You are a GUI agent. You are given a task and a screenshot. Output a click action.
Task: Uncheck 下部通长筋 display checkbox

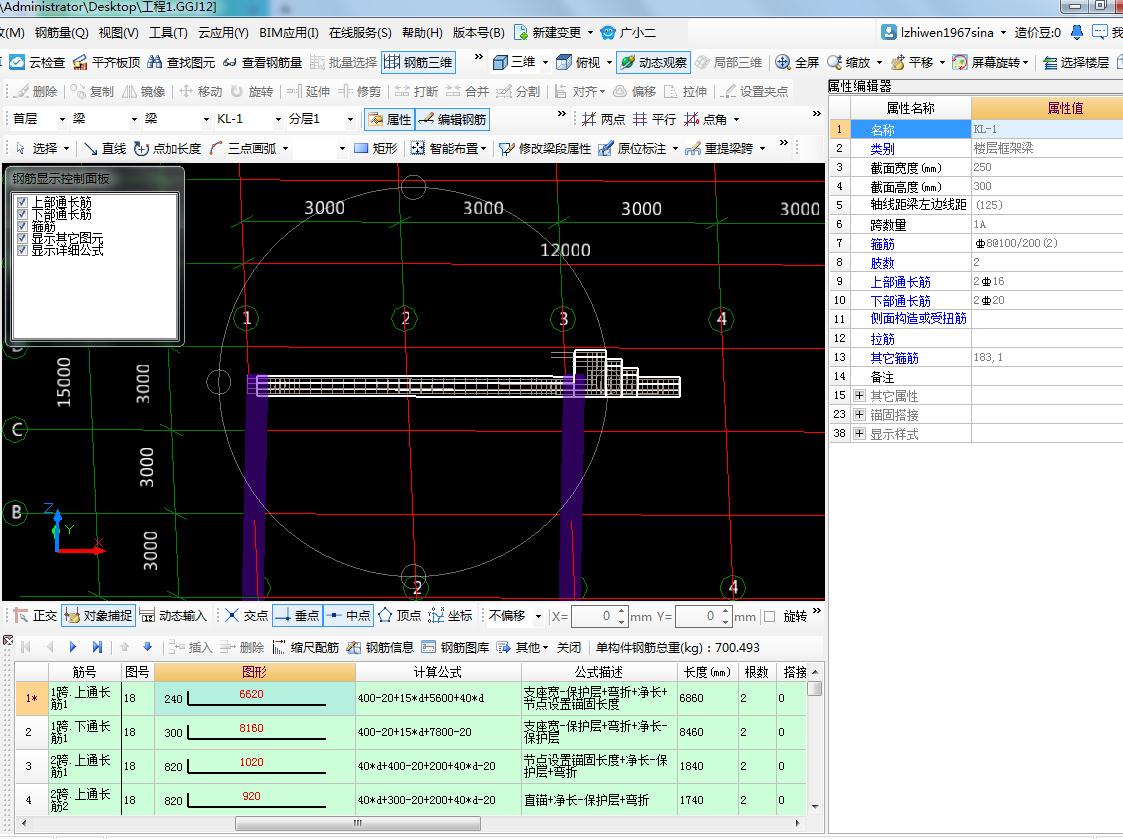pyautogui.click(x=22, y=214)
